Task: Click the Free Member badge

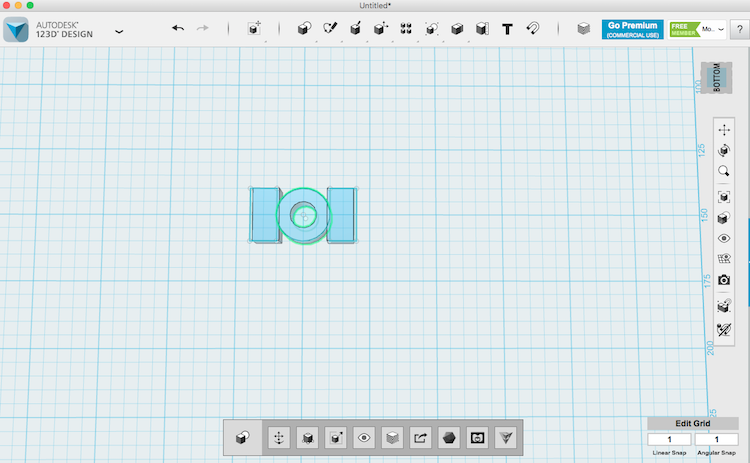Action: coord(684,29)
